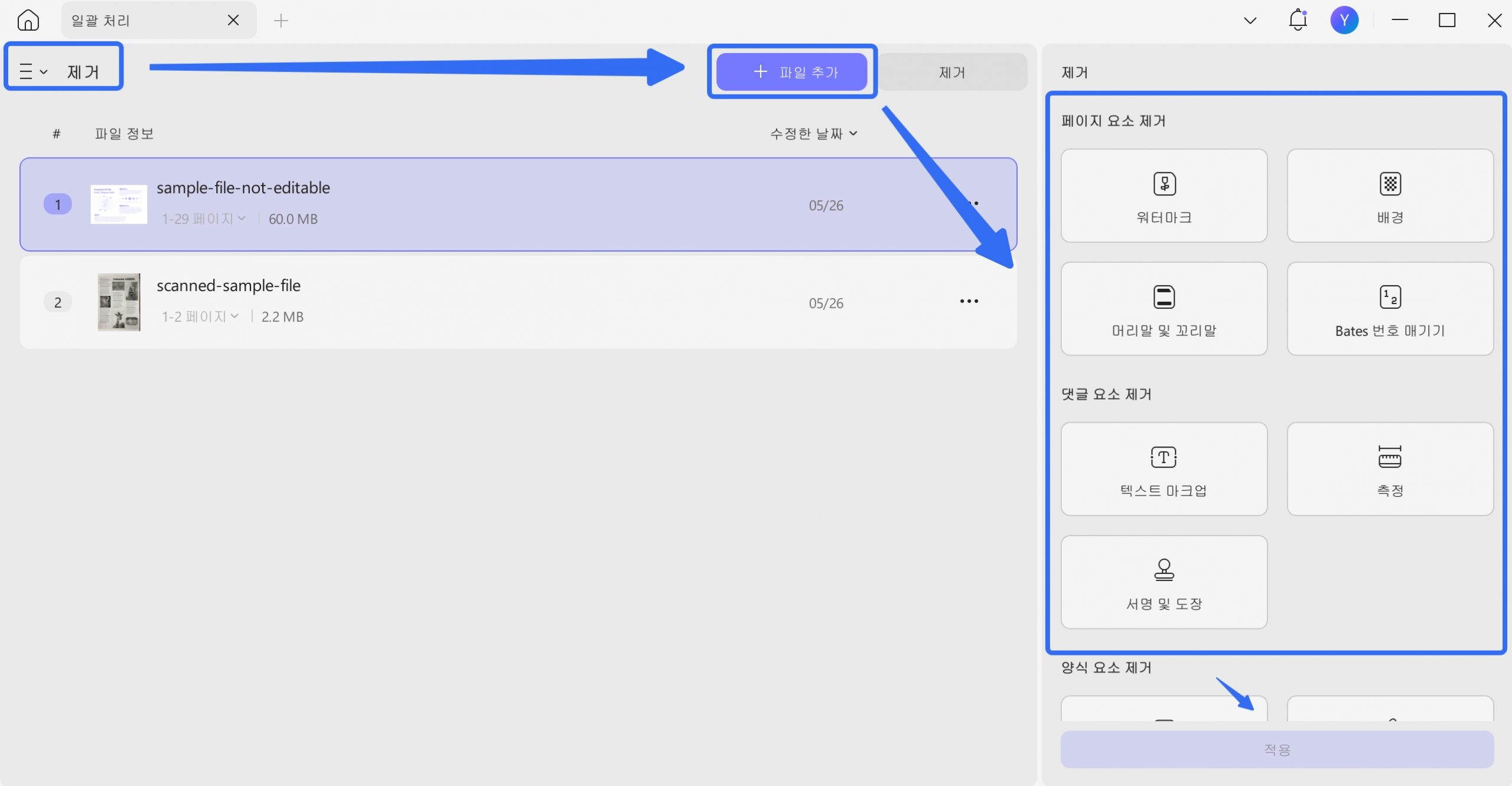The height and width of the screenshot is (786, 1512).
Task: Click 60.0 MB file size text
Action: (x=293, y=219)
